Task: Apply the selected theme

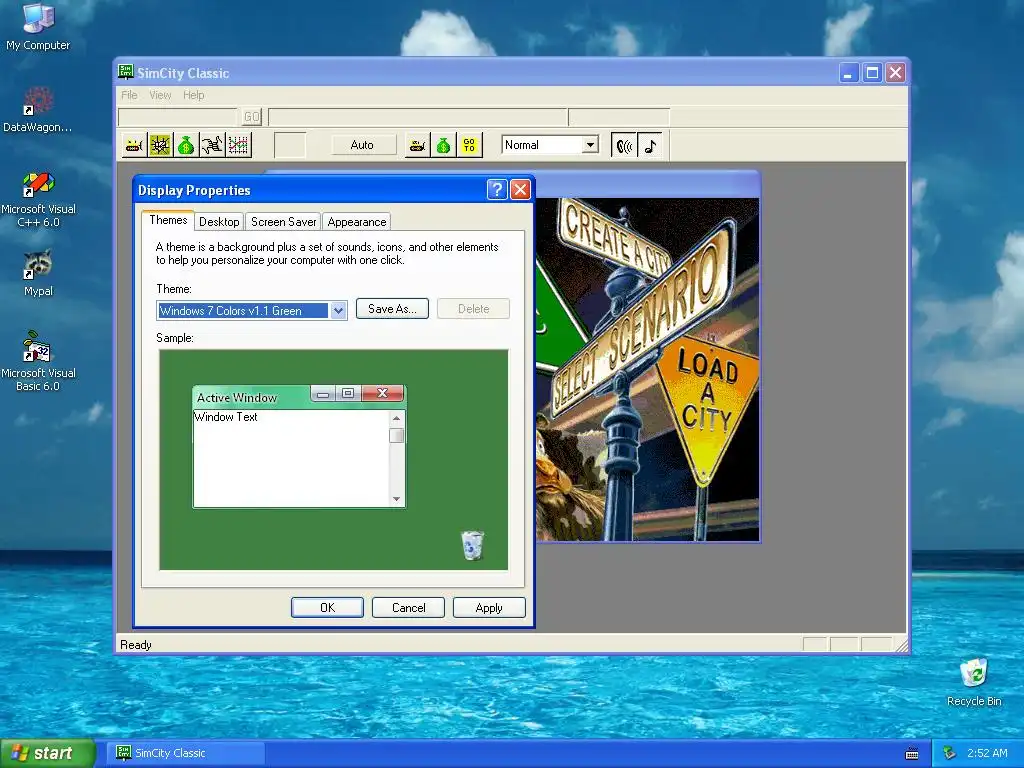Action: pos(489,607)
